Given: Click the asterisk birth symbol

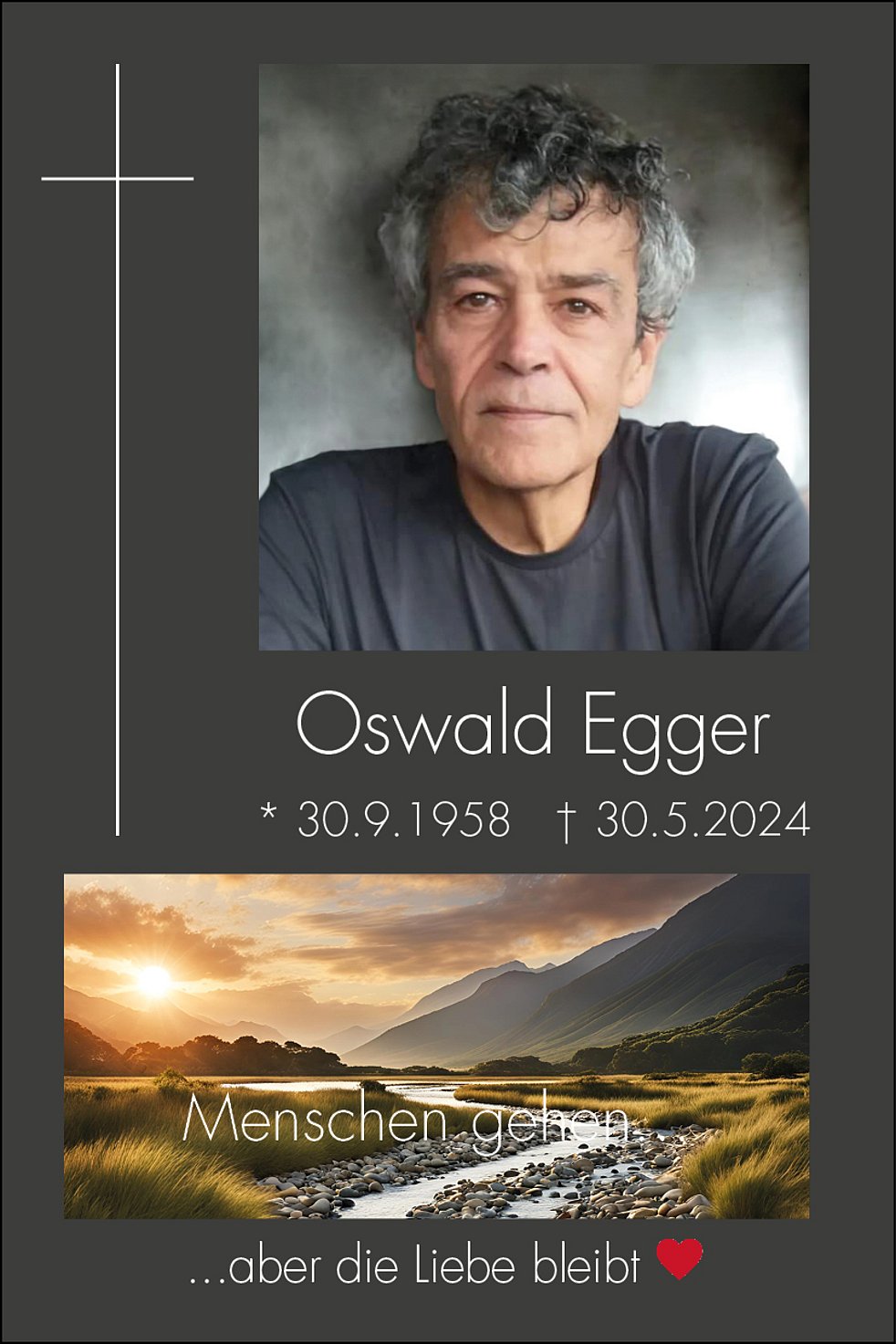Looking at the screenshot, I should [268, 810].
